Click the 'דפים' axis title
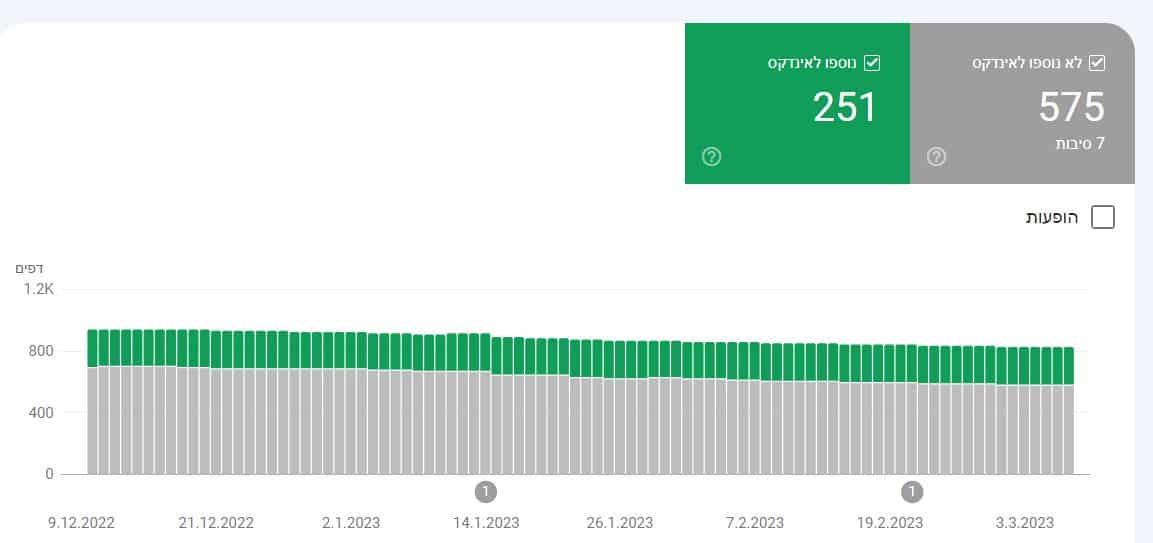 point(29,269)
